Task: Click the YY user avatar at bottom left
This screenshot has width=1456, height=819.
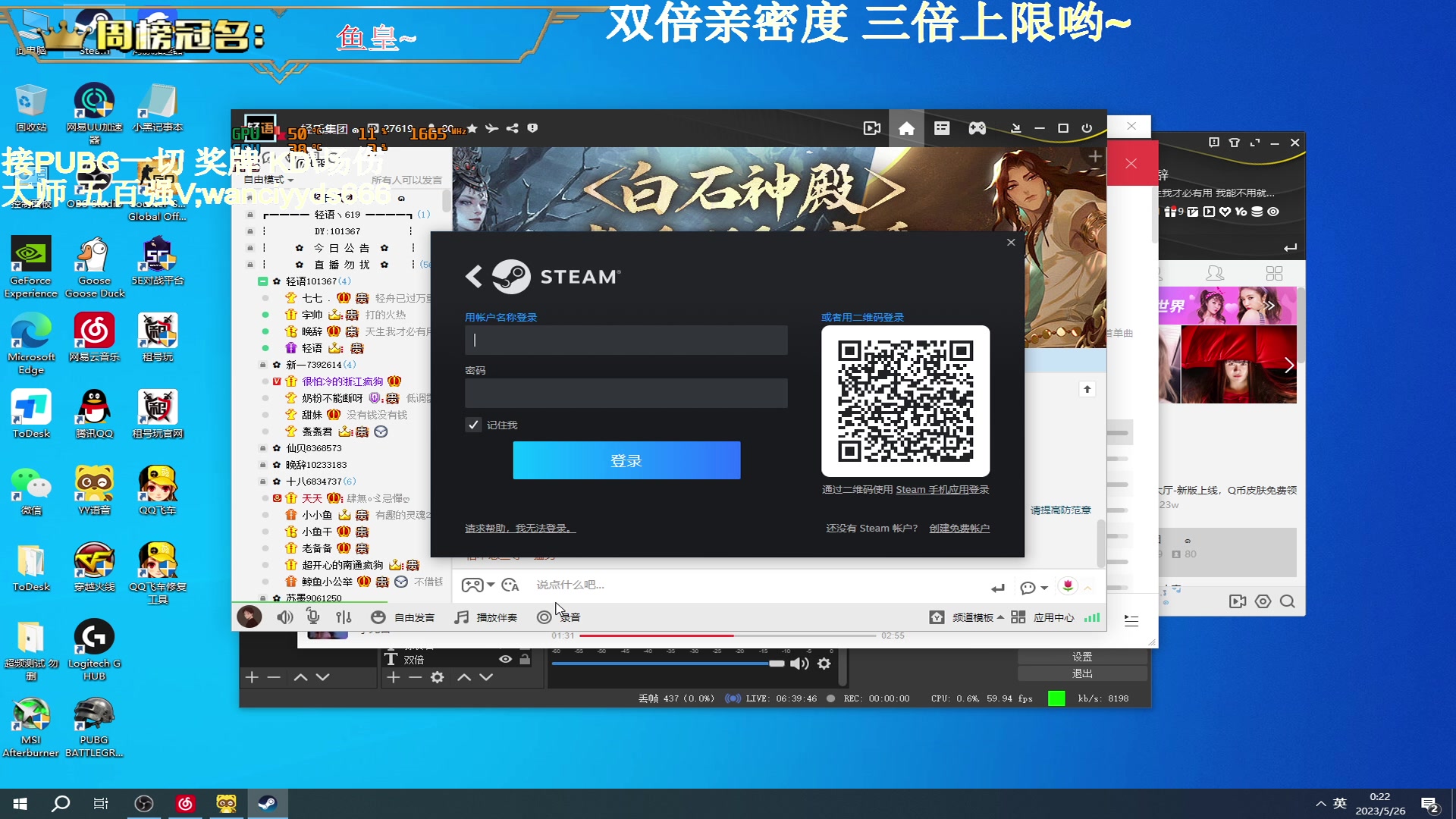Action: coord(249,617)
